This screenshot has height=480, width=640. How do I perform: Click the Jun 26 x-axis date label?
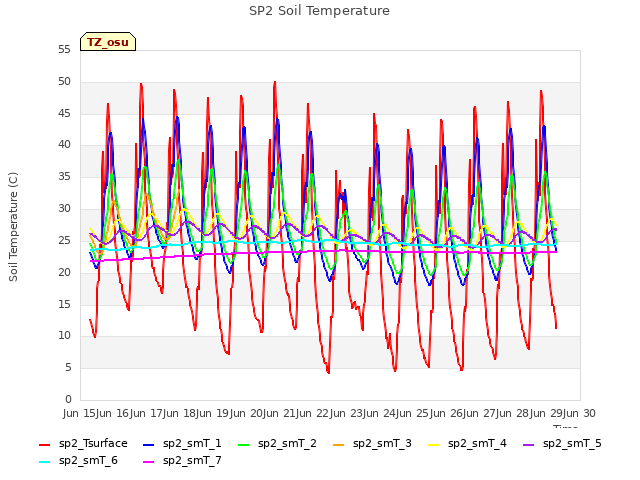pyautogui.click(x=446, y=413)
